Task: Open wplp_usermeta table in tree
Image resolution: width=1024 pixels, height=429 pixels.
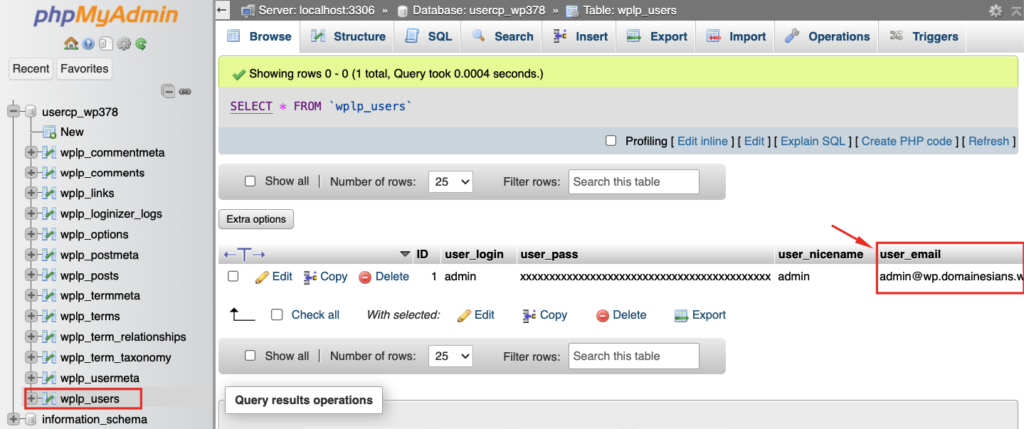Action: [x=99, y=378]
